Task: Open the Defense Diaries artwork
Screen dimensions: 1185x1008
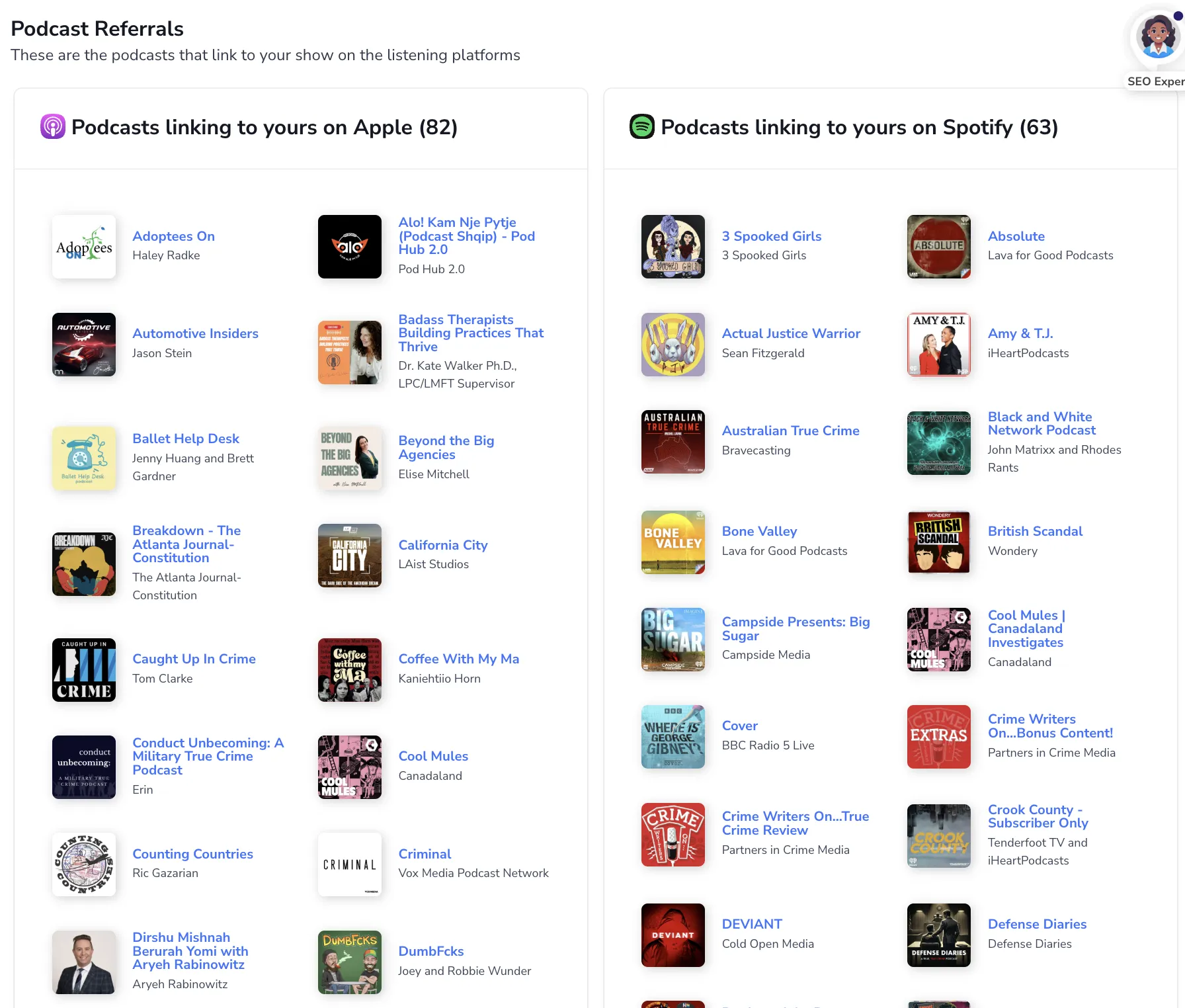Action: click(939, 935)
